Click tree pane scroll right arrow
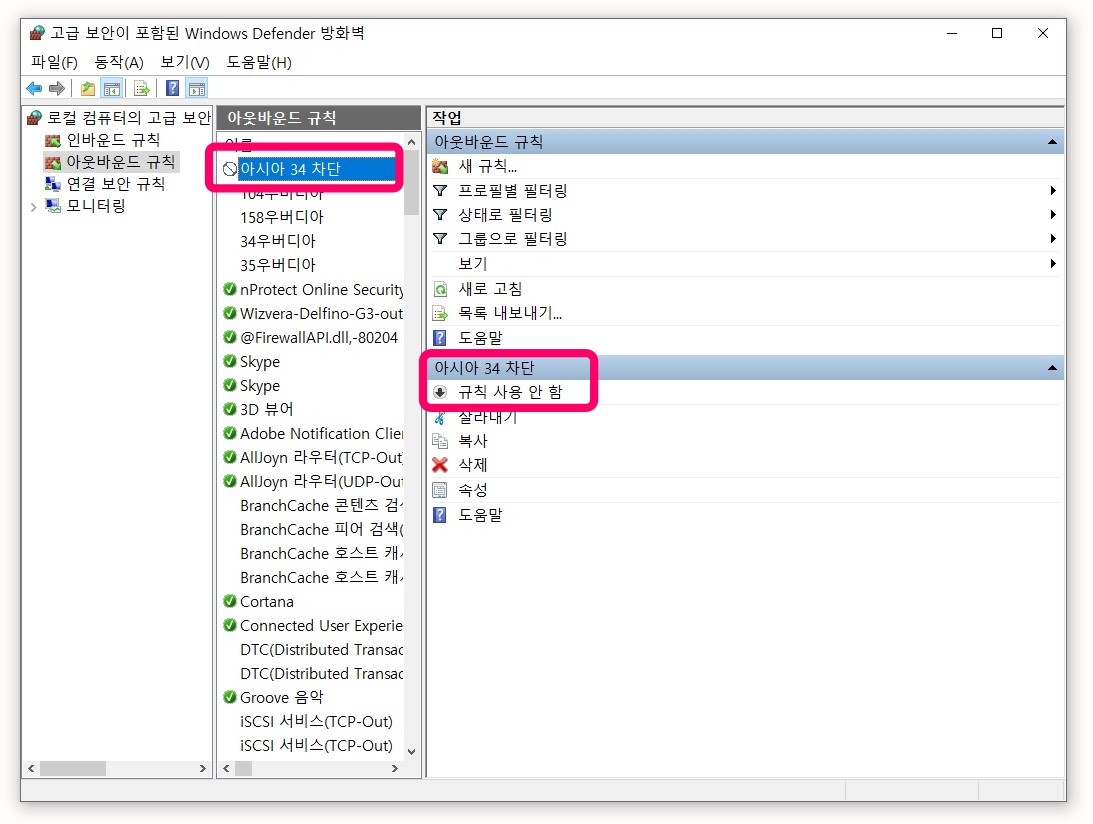This screenshot has height=824, width=1093. coord(203,768)
